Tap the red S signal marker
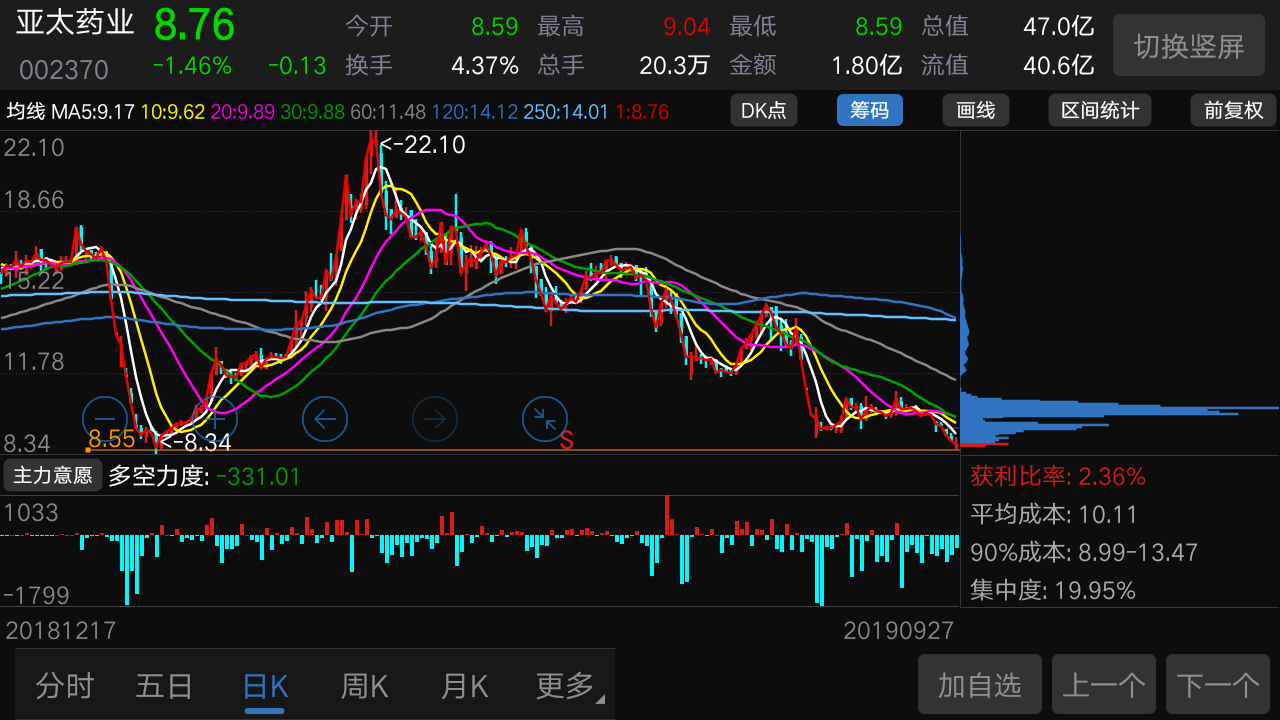 pyautogui.click(x=566, y=440)
